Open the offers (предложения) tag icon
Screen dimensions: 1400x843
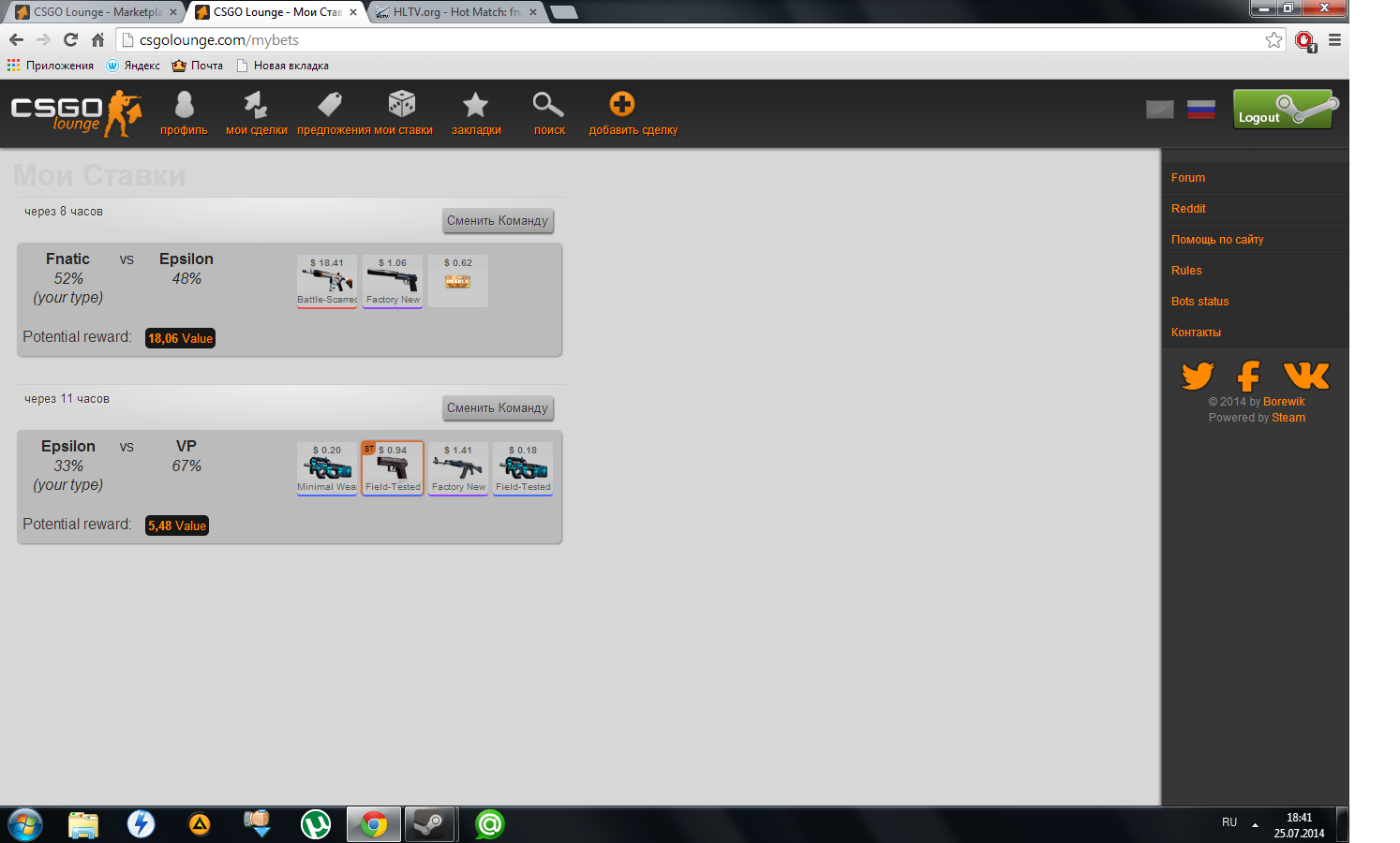point(330,105)
